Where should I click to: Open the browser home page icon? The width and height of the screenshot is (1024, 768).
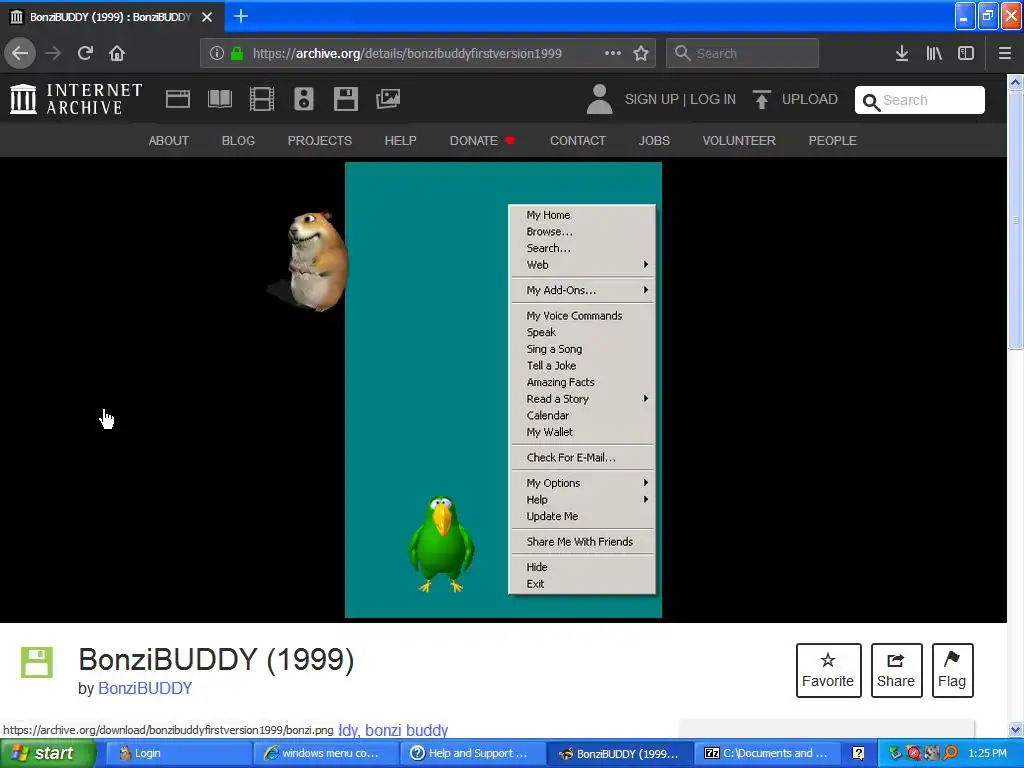(117, 53)
